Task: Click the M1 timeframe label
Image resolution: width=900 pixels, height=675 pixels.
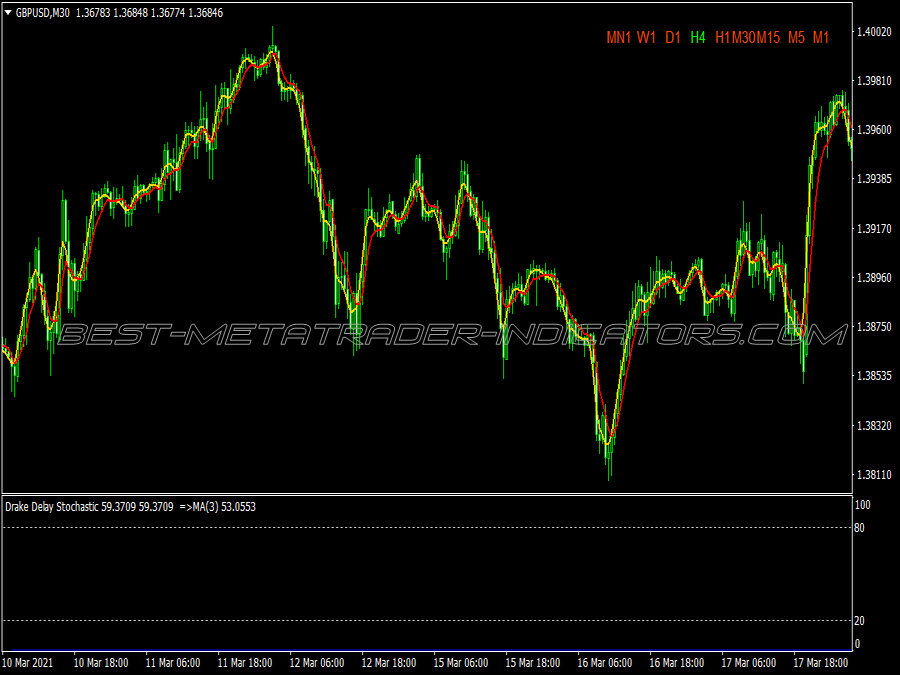Action: [x=821, y=38]
